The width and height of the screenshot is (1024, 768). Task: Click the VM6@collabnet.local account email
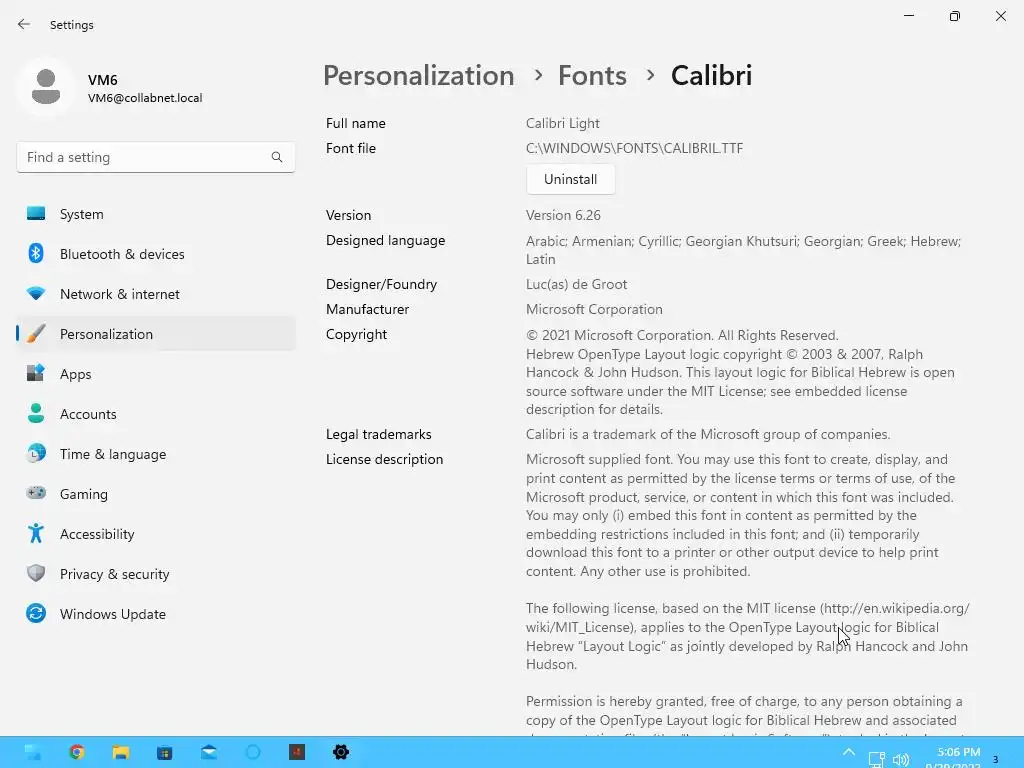(x=145, y=98)
